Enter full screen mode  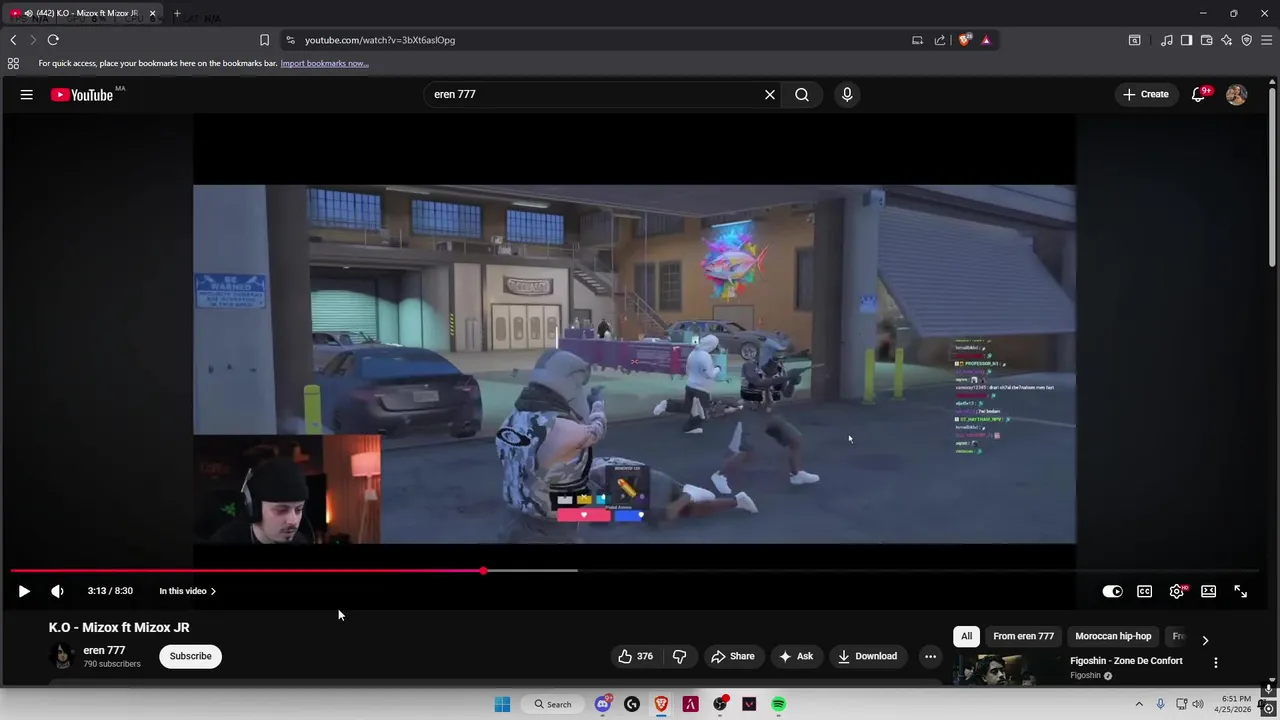click(x=1241, y=591)
